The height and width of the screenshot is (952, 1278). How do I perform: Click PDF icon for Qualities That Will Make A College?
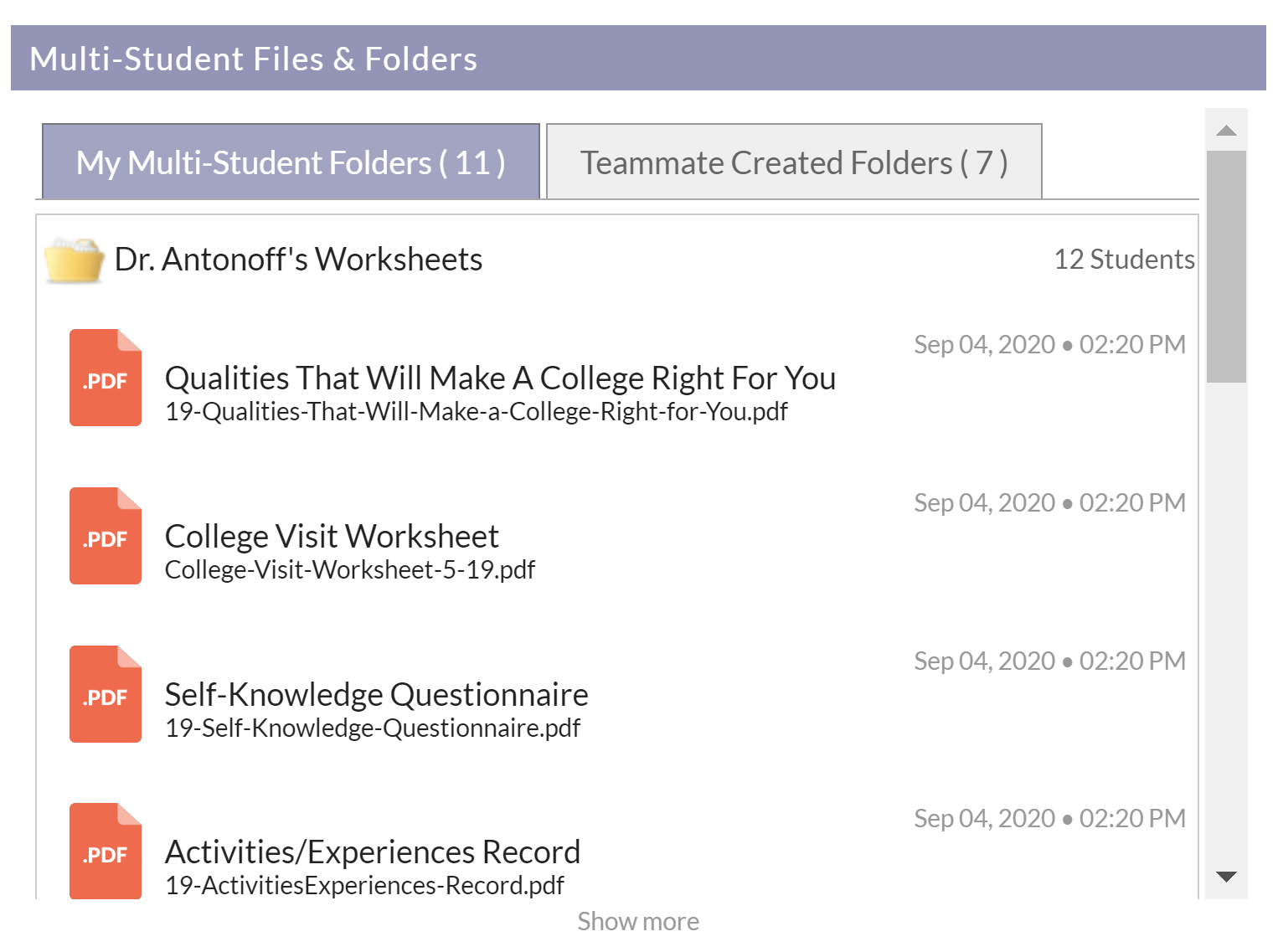click(x=106, y=378)
